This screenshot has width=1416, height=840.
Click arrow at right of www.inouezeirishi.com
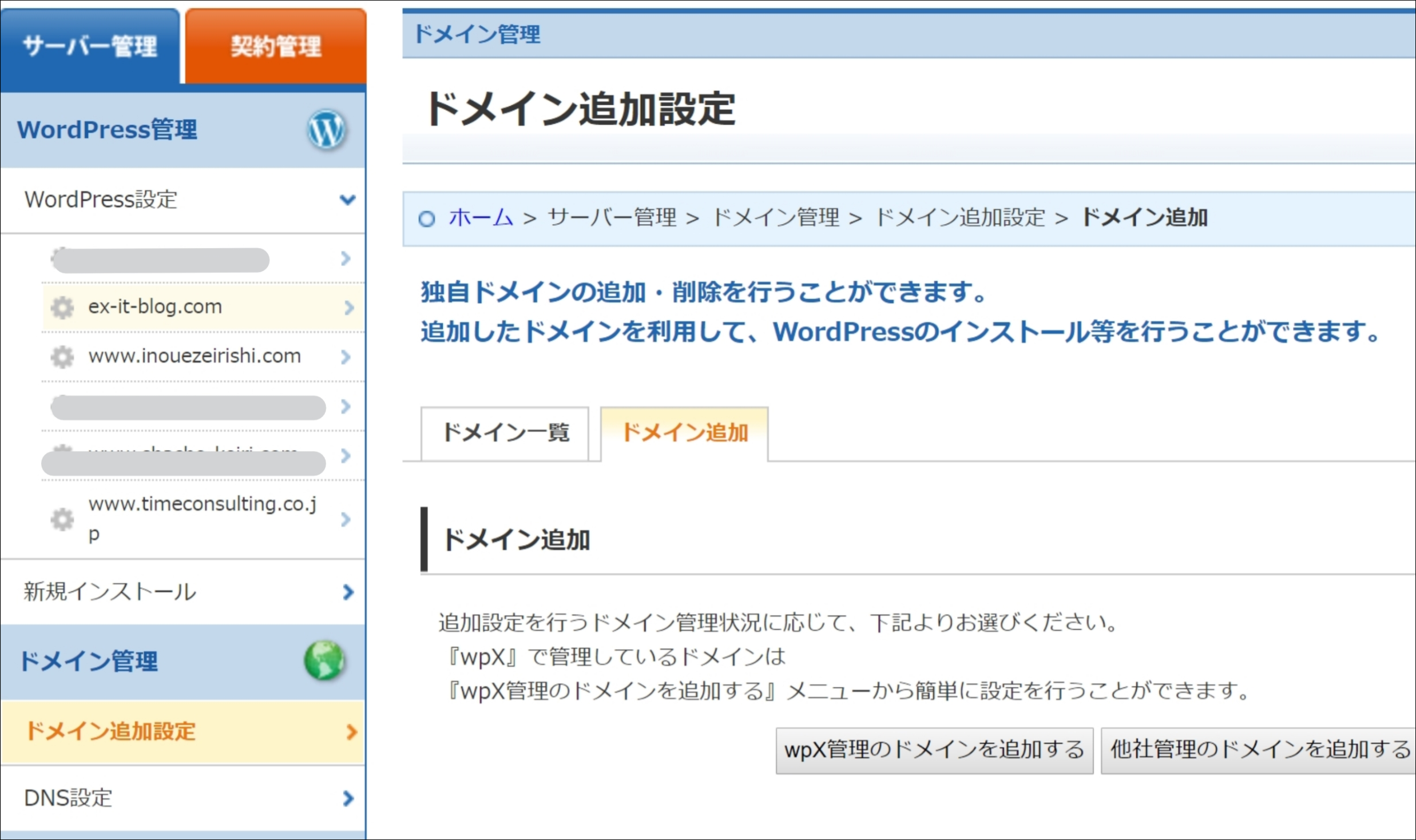pyautogui.click(x=346, y=357)
